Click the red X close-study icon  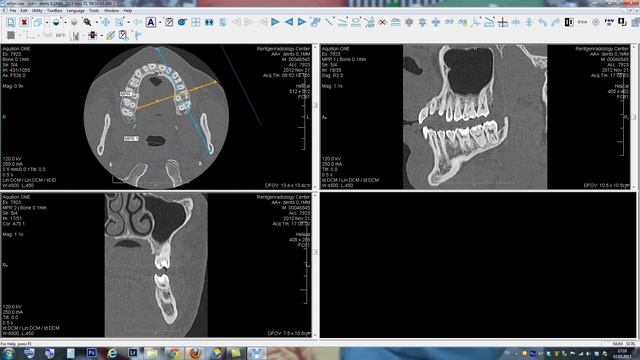click(x=24, y=22)
